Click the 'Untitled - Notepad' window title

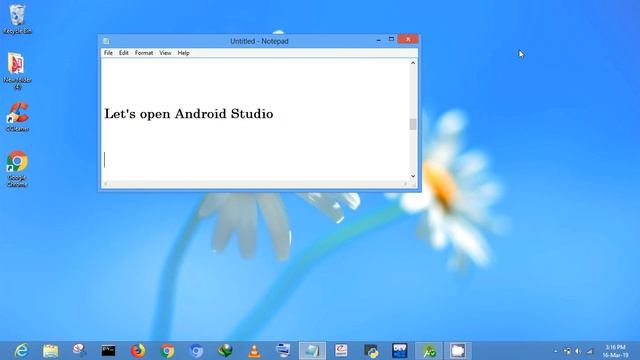pyautogui.click(x=259, y=41)
